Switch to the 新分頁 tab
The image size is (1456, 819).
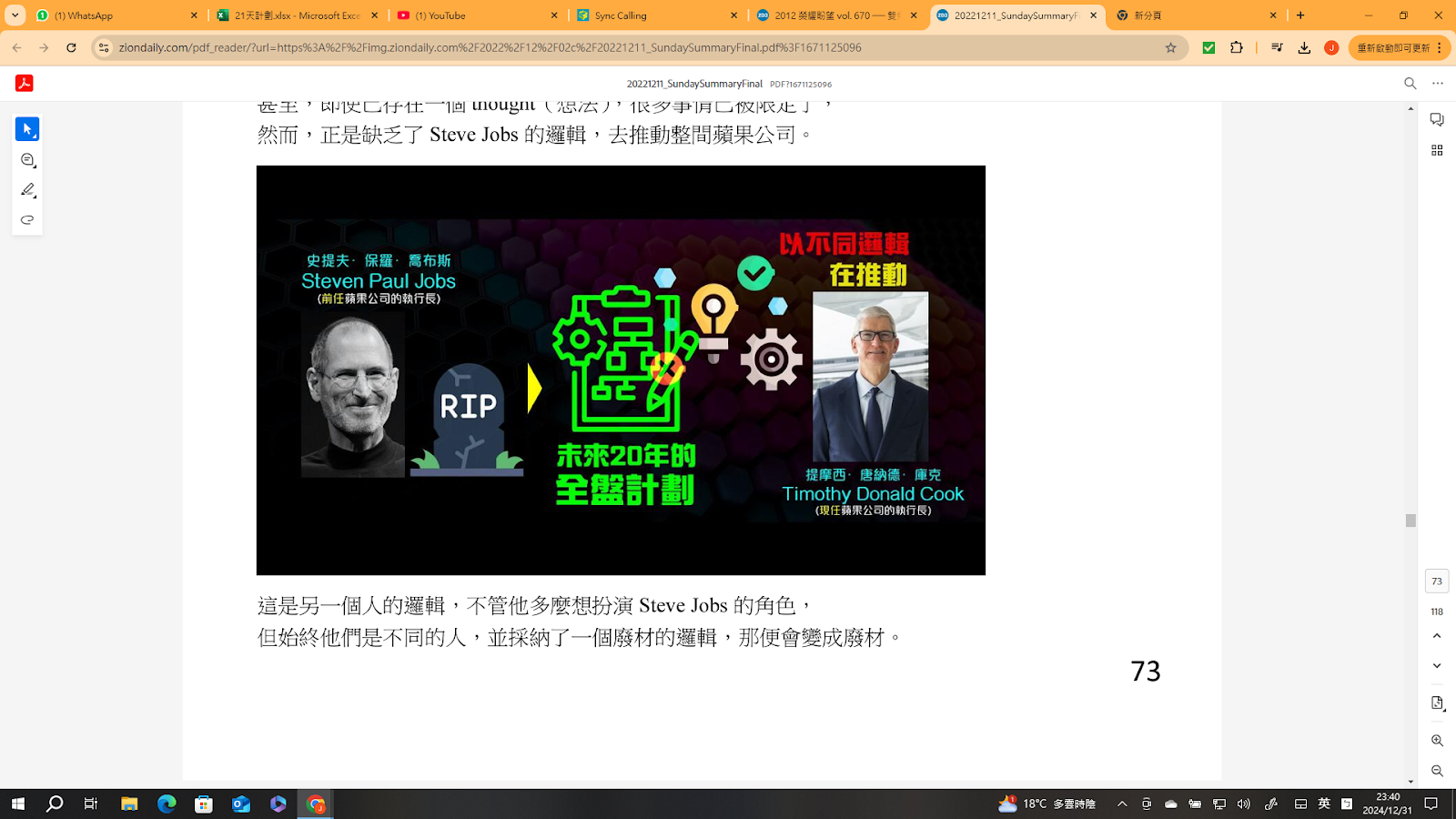pyautogui.click(x=1198, y=15)
